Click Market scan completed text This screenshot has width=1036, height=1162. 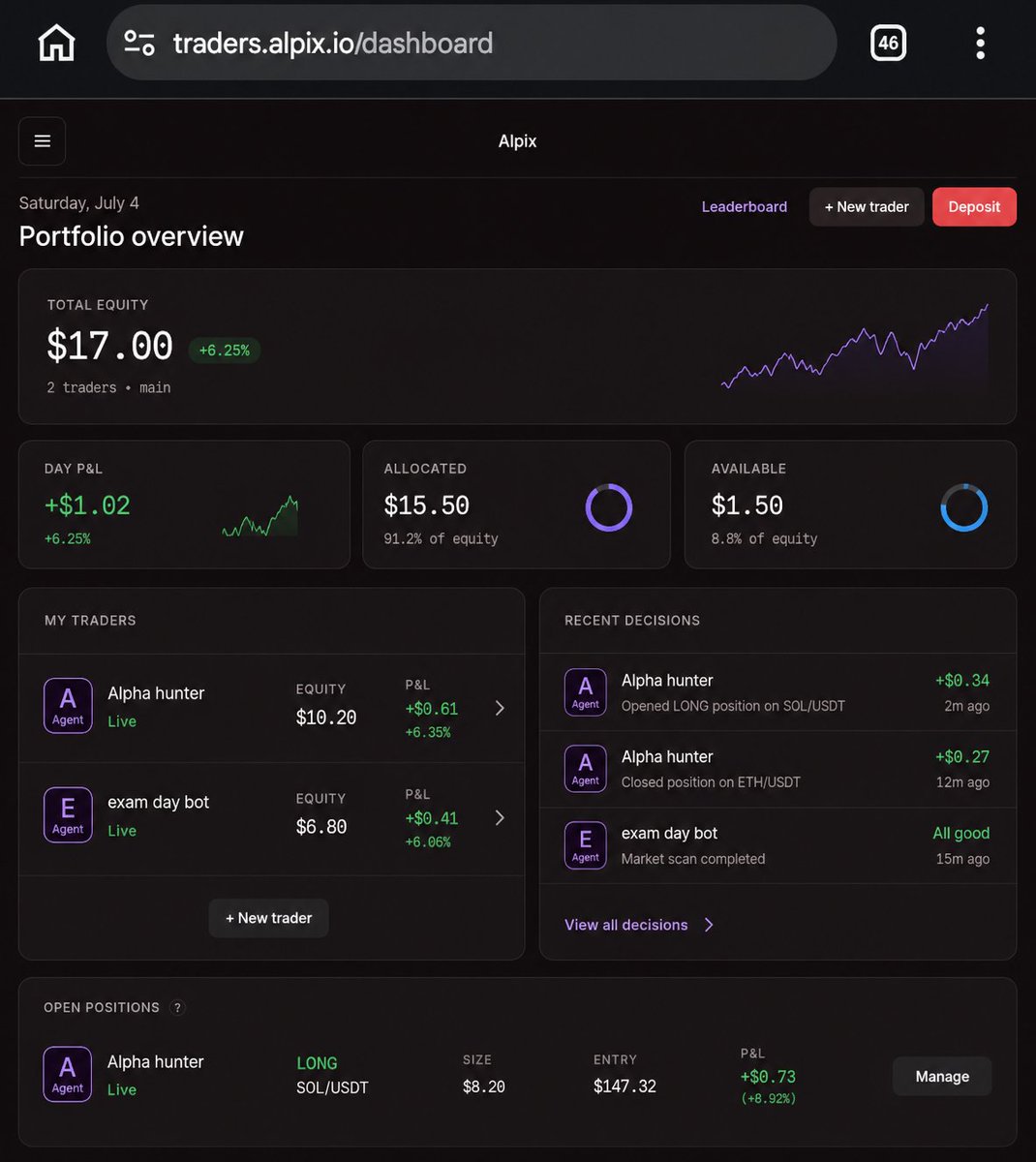[693, 859]
